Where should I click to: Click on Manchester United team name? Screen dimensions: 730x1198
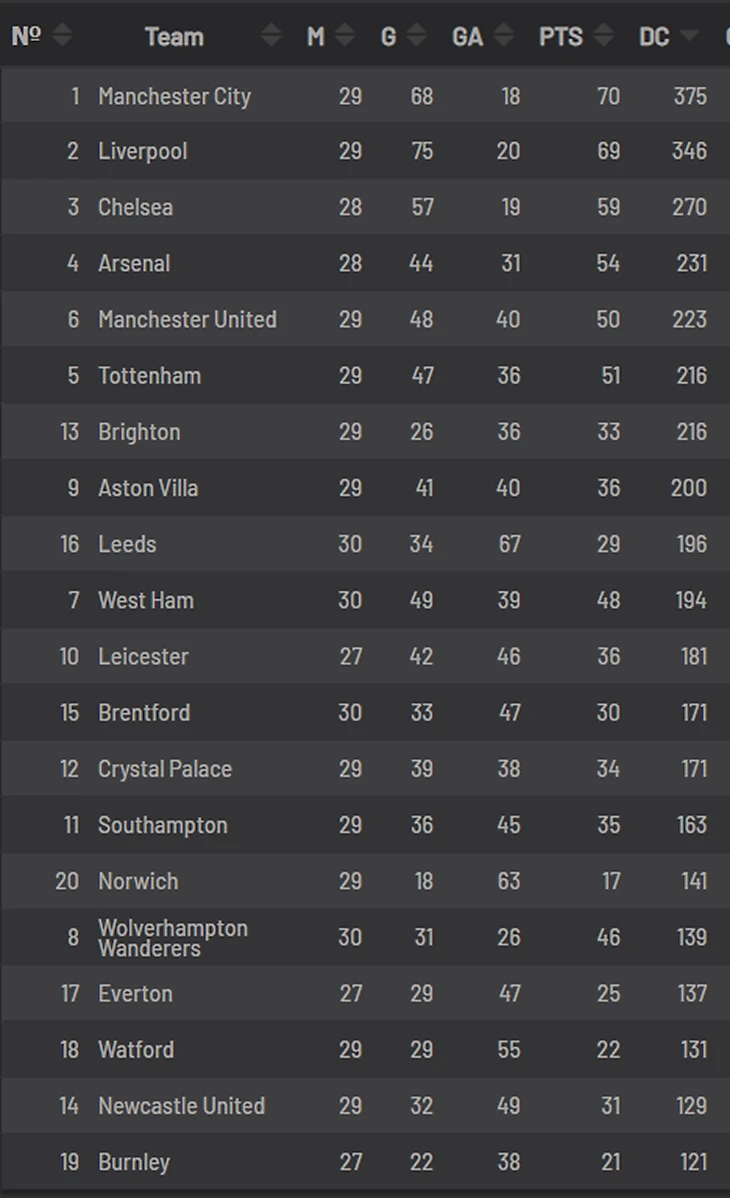(x=187, y=320)
